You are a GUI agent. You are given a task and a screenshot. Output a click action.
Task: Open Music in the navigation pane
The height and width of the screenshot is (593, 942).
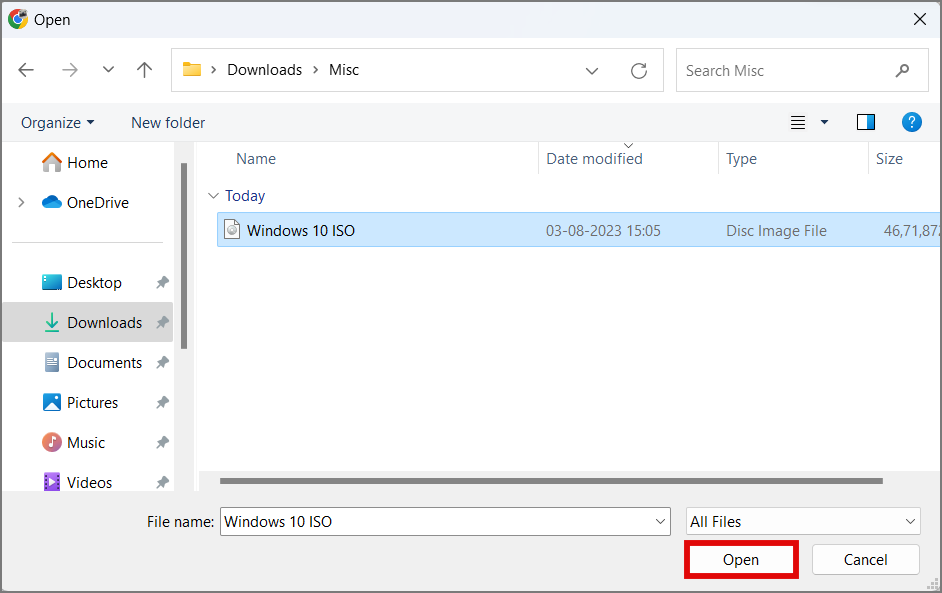73,443
